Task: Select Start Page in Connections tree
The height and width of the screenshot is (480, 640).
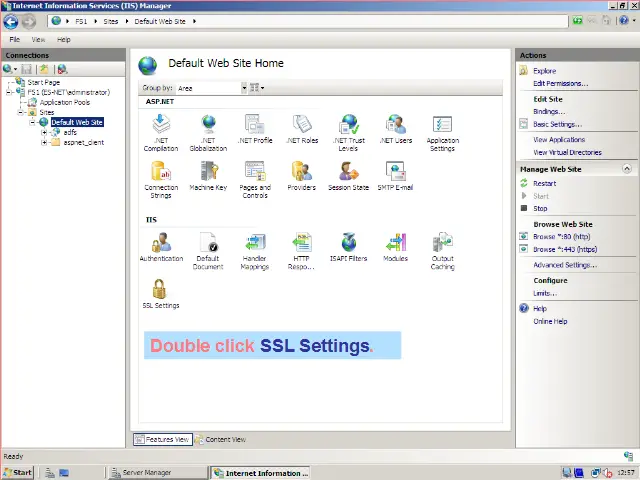Action: pos(44,82)
